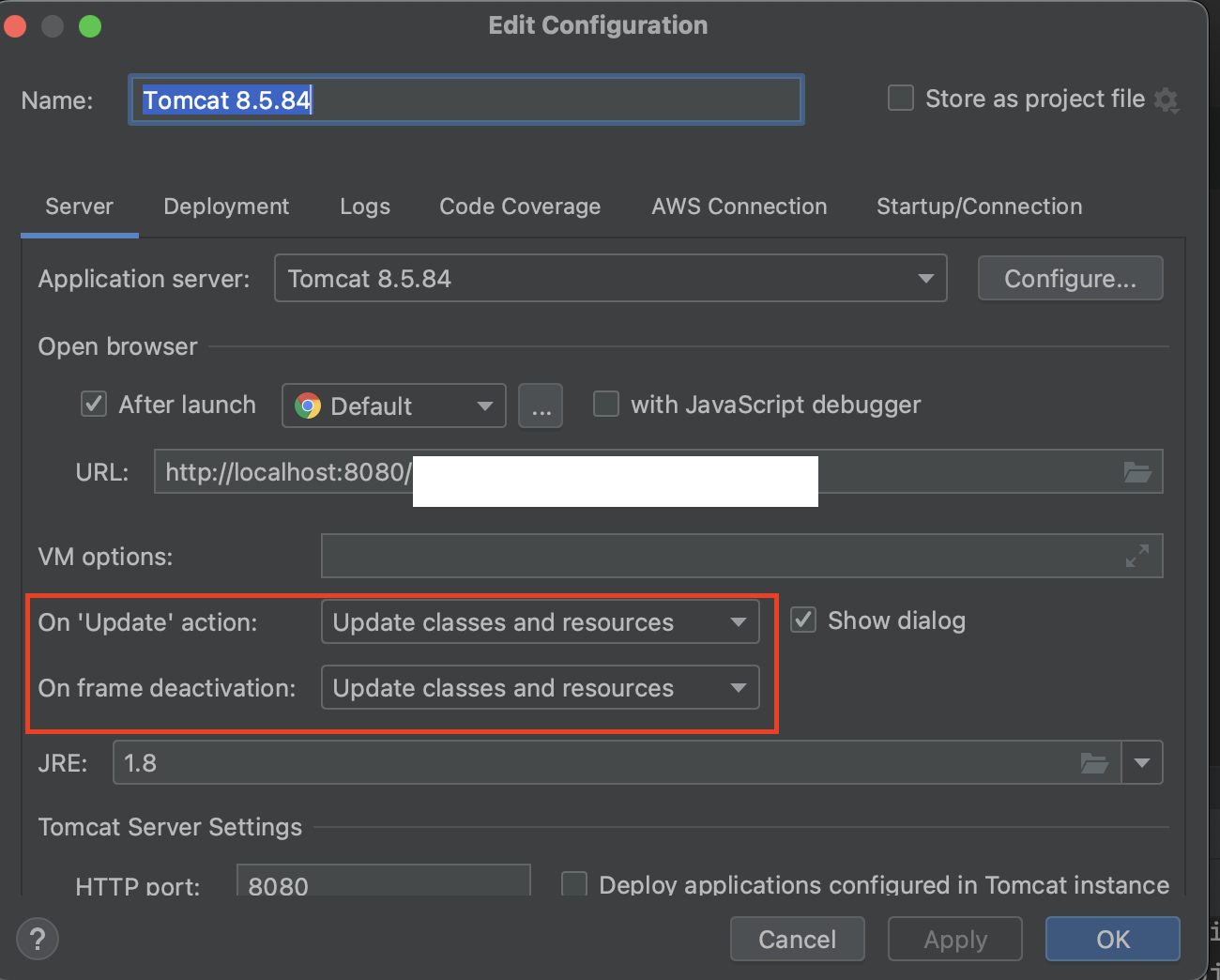Open the Default browser dropdown
Screen dimensions: 1220x980
[x=394, y=406]
